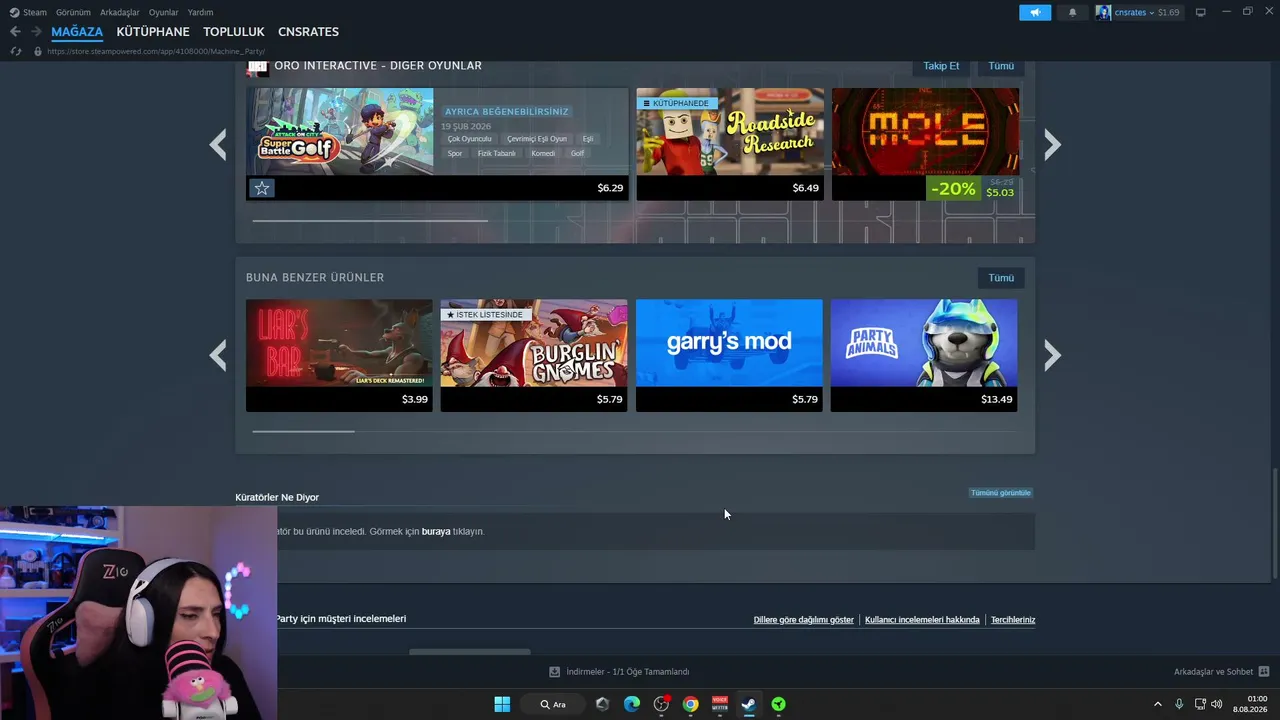Screen dimensions: 1280x720
Task: Open the downloads icon in bottom bar
Action: [555, 672]
